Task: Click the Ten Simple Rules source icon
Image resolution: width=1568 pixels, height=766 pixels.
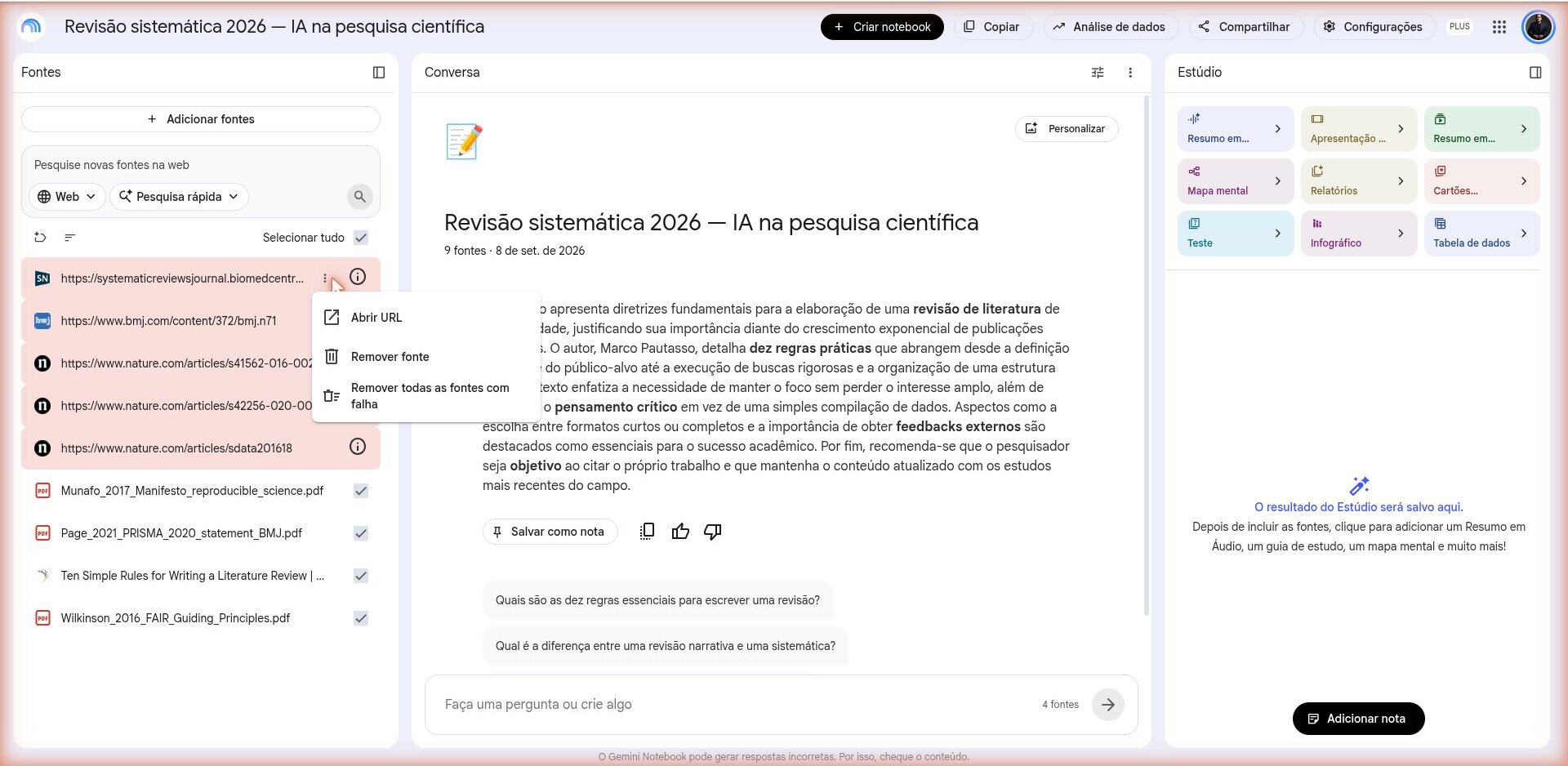Action: point(42,576)
